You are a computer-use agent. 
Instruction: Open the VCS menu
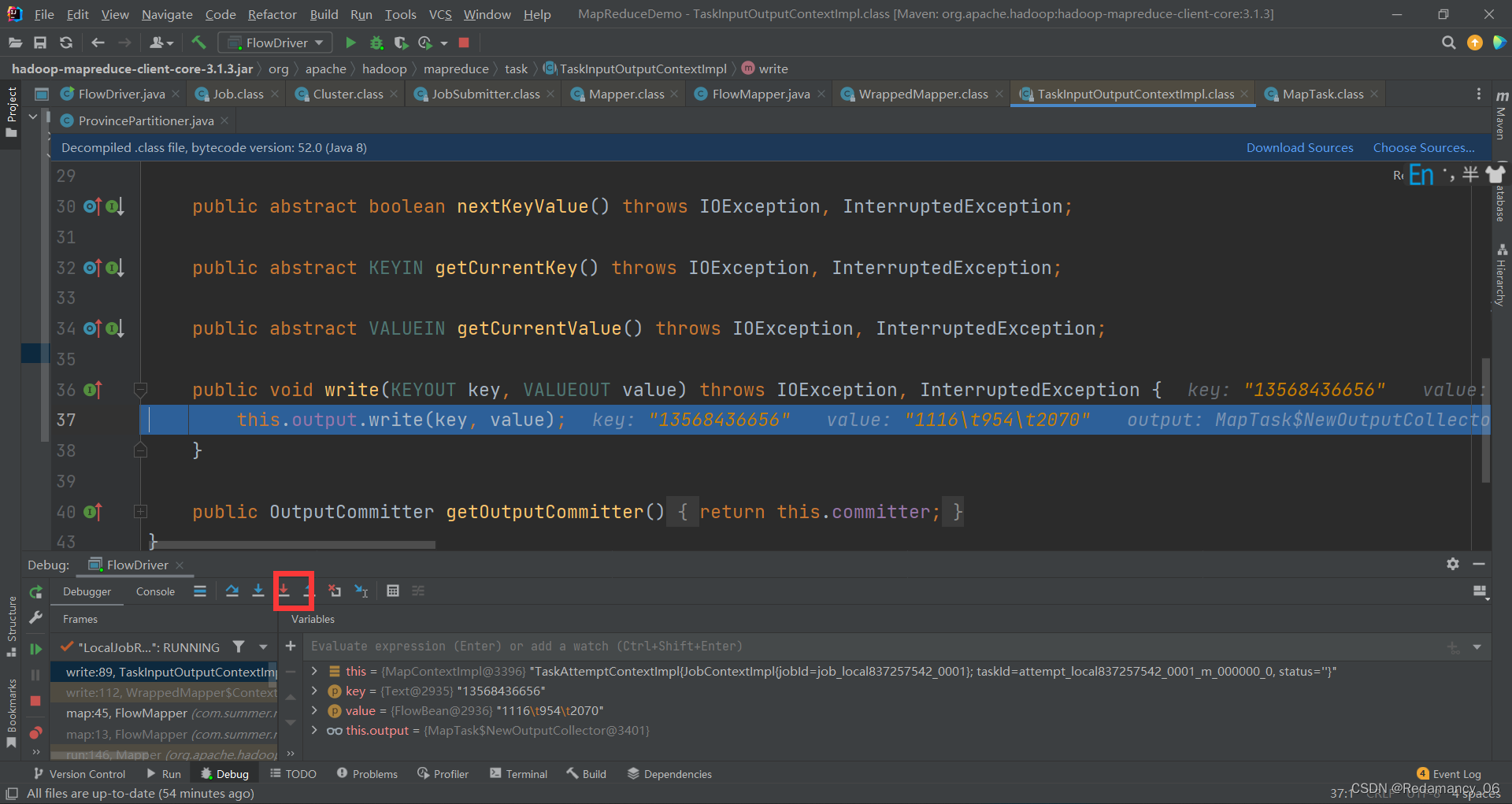(440, 14)
